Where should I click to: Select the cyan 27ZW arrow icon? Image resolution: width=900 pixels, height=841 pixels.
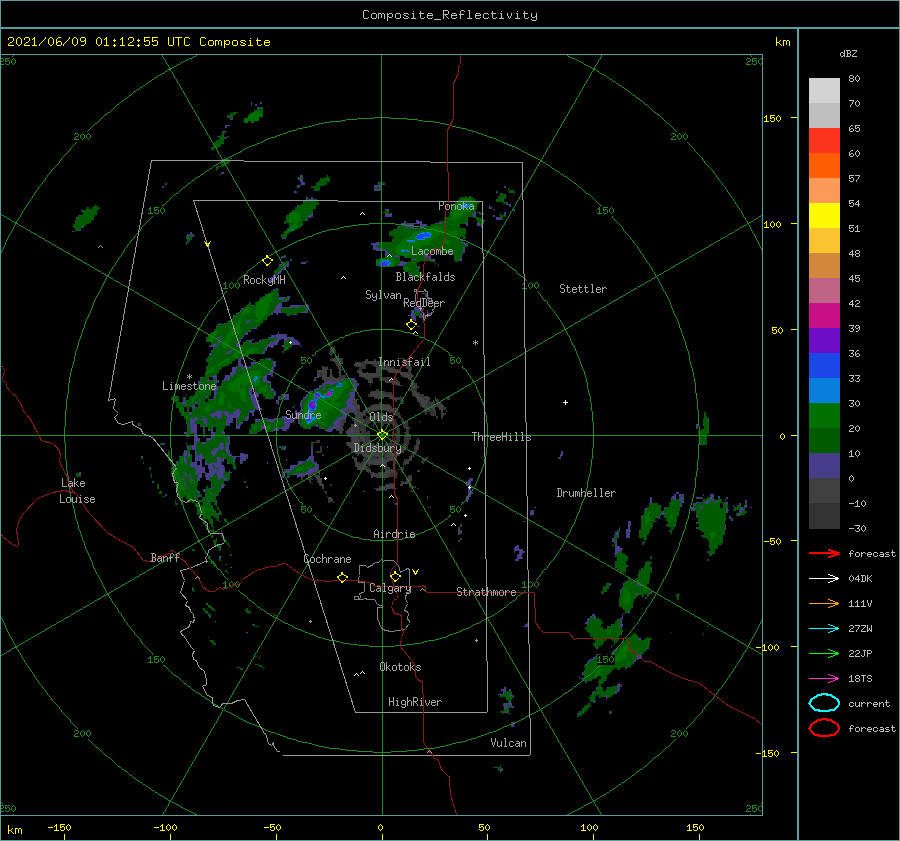[x=824, y=629]
